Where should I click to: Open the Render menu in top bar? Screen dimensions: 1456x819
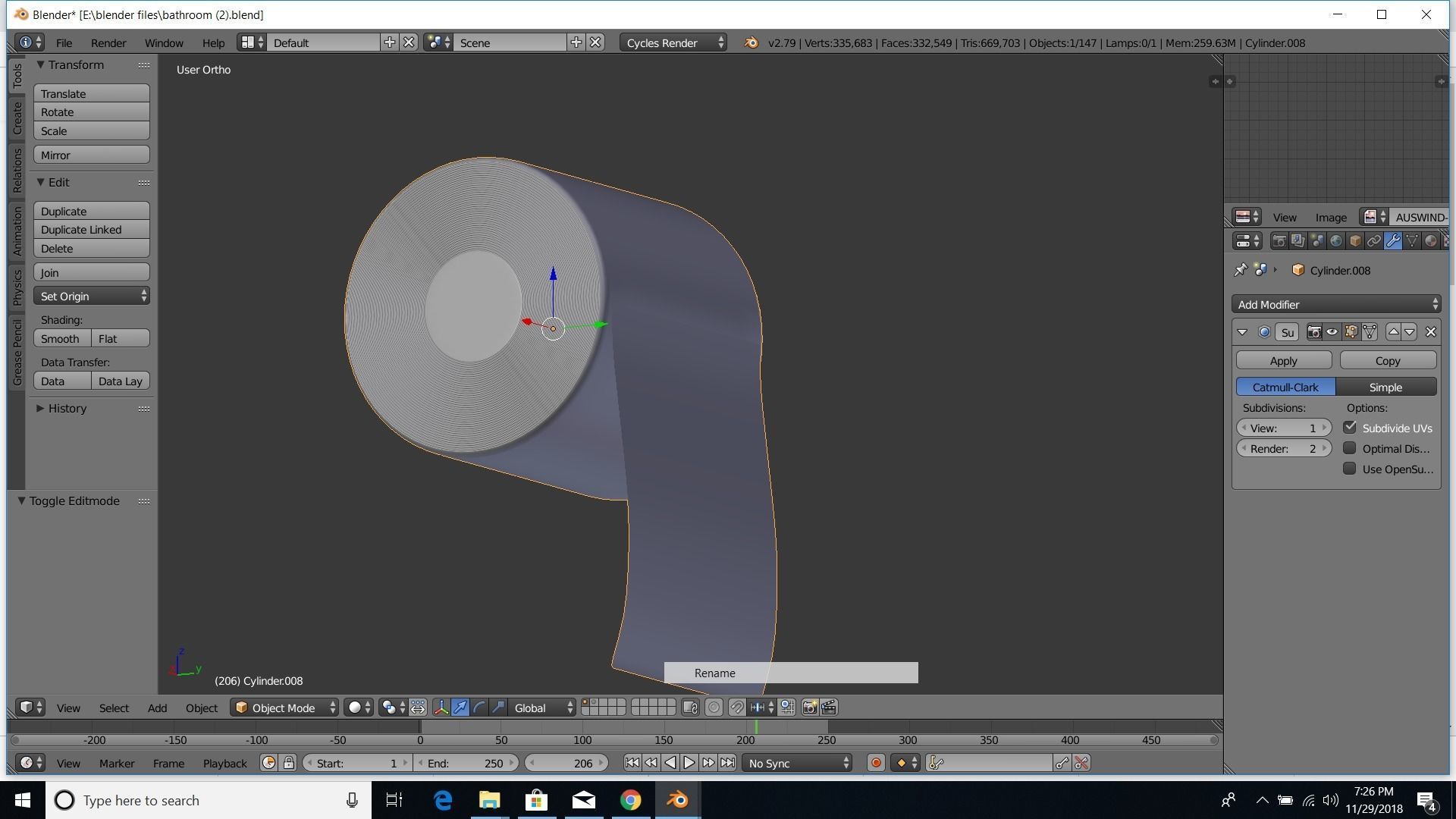coord(108,43)
